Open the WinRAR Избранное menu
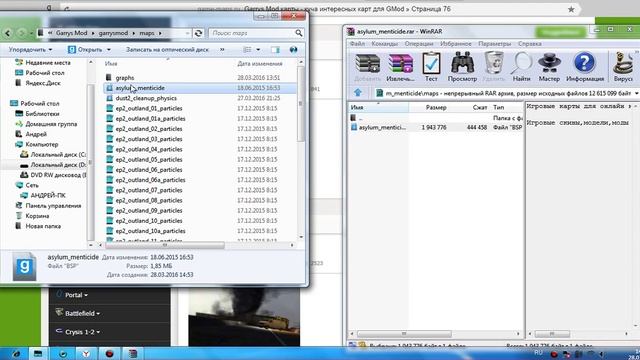640x360 pixels. pyautogui.click(x=456, y=44)
